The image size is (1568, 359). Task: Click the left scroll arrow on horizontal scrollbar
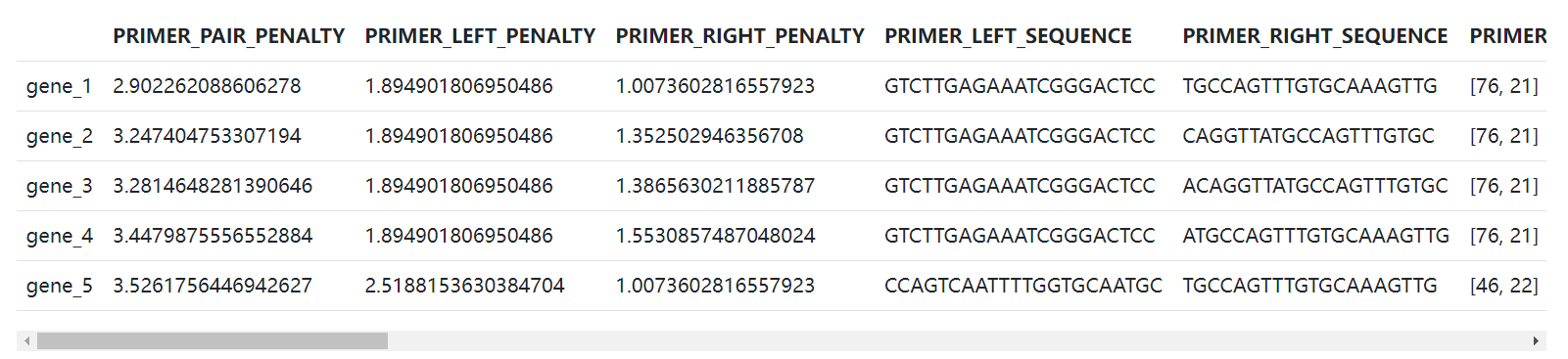coord(26,341)
